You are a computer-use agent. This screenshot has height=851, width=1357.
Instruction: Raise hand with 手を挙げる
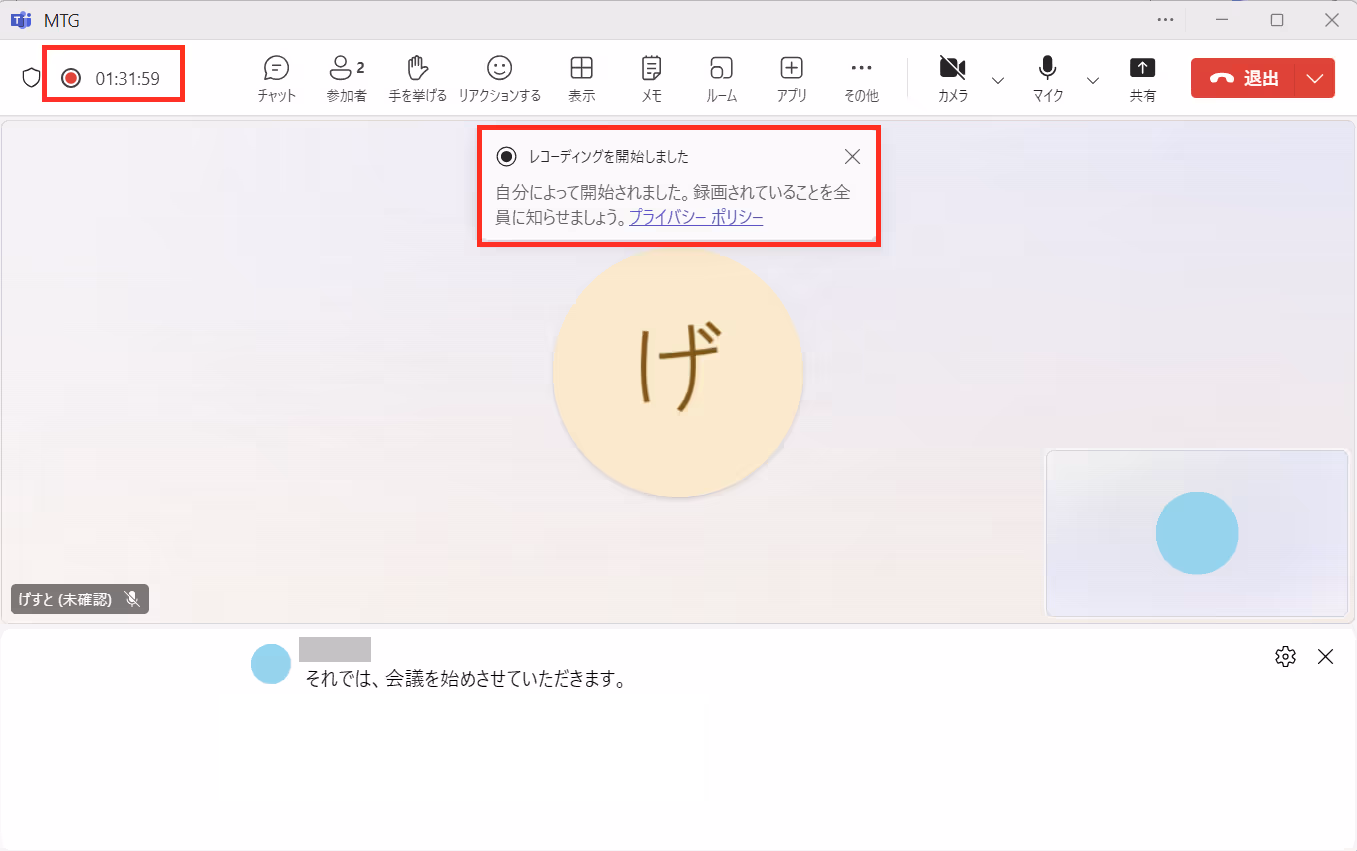(417, 79)
